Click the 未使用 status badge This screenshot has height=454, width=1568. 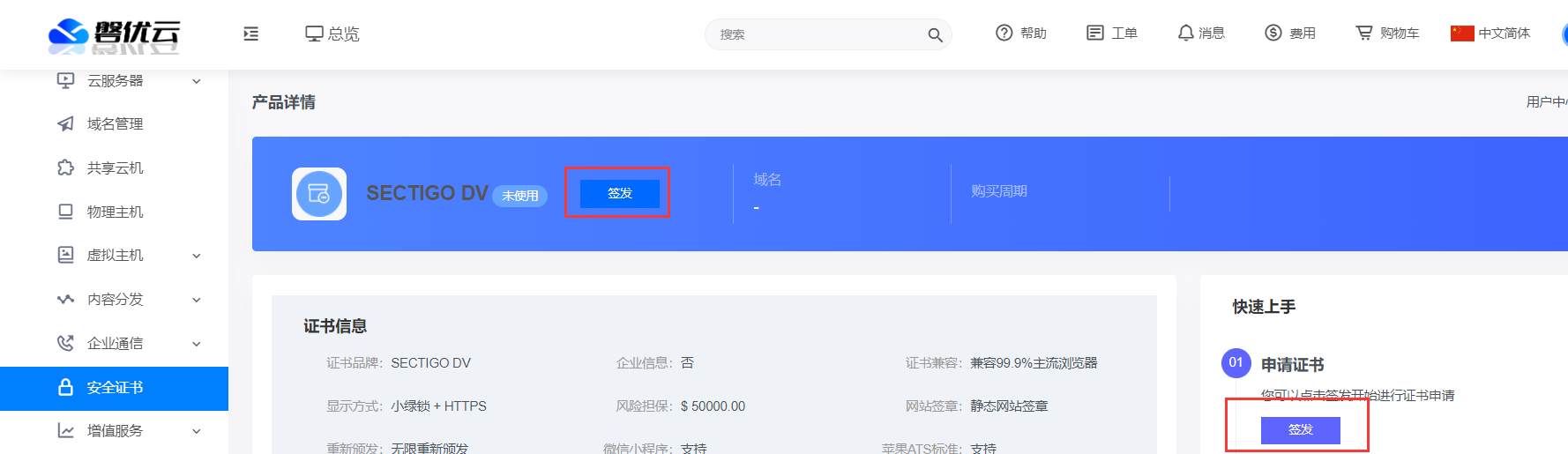pos(520,196)
